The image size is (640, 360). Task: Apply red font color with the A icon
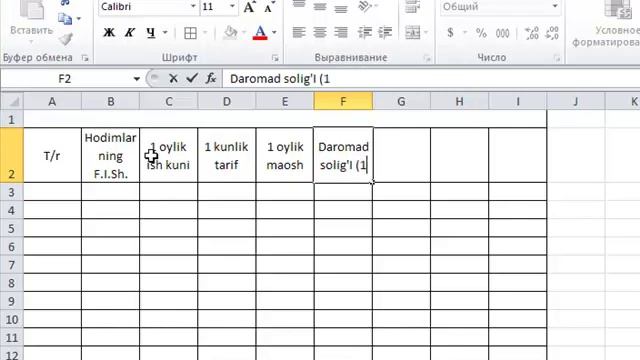coord(260,33)
